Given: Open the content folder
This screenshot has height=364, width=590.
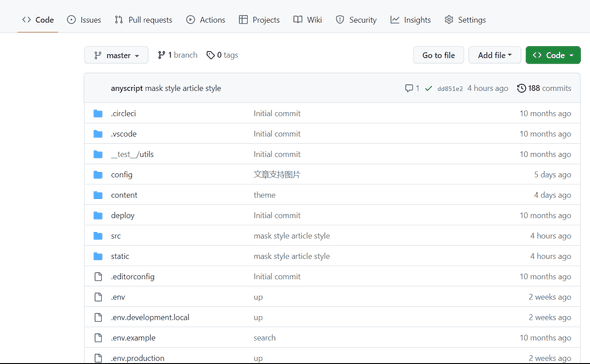Looking at the screenshot, I should pyautogui.click(x=124, y=195).
